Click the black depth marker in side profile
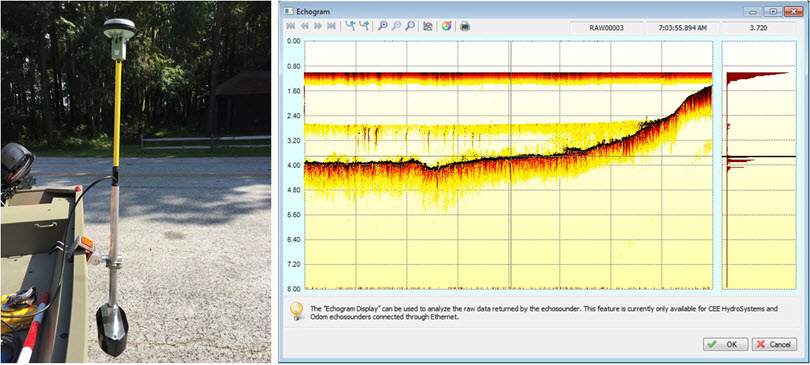The height and width of the screenshot is (365, 810). click(x=758, y=156)
